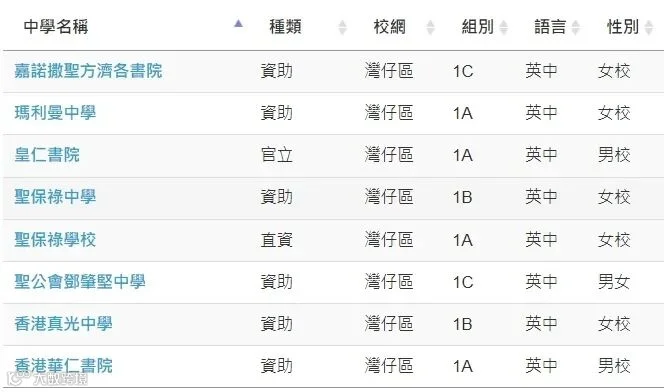Open 嘉諾撒聖方濟各書院 school link
Viewport: 664px width, 392px height.
tap(88, 71)
